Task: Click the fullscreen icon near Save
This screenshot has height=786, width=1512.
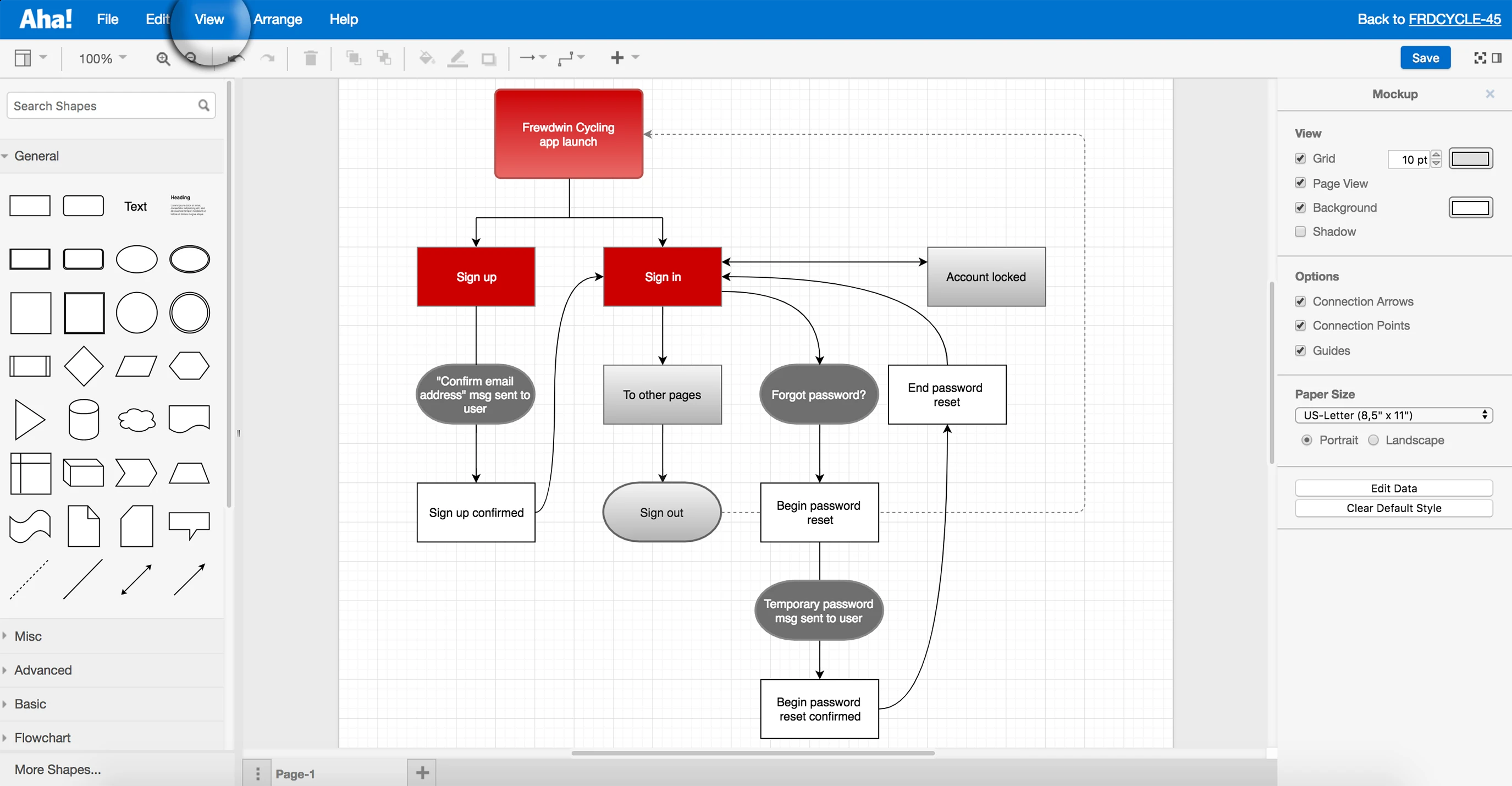Action: pos(1480,58)
